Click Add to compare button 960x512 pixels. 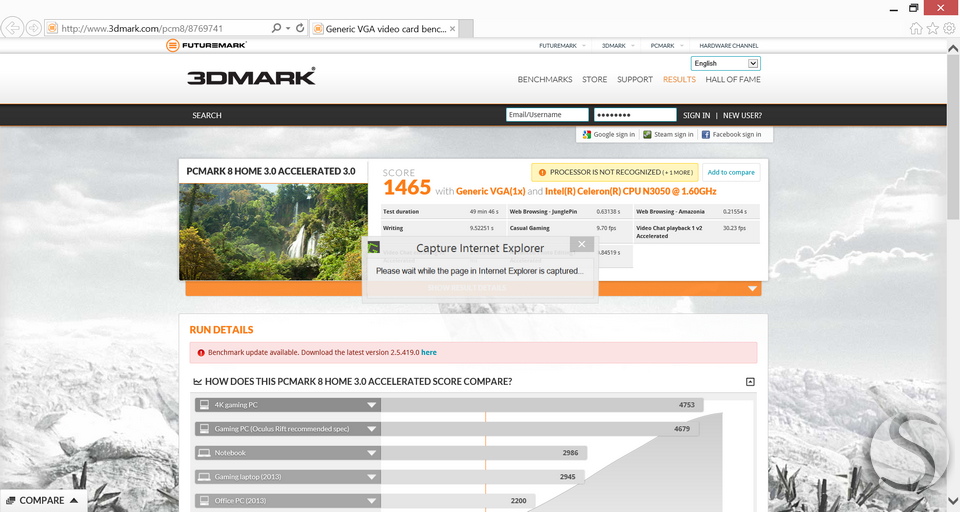731,173
